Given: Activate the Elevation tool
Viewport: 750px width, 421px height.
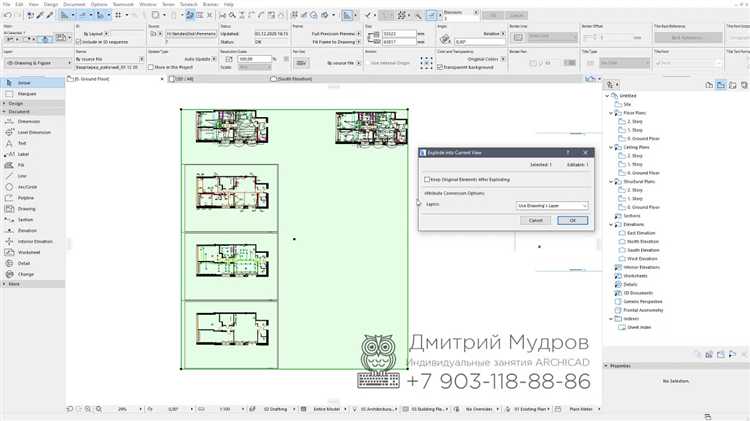Looking at the screenshot, I should (x=32, y=231).
